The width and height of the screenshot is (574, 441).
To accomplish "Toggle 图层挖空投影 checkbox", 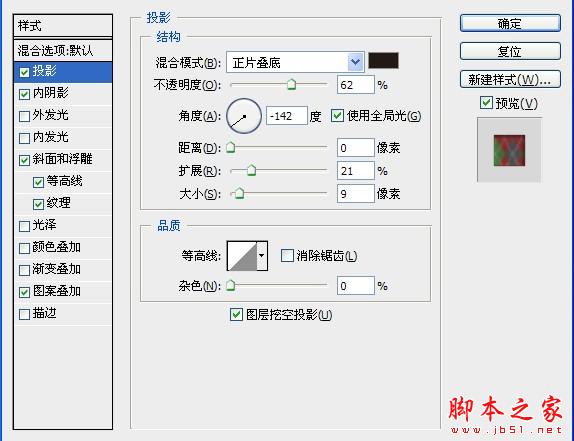I will [236, 314].
